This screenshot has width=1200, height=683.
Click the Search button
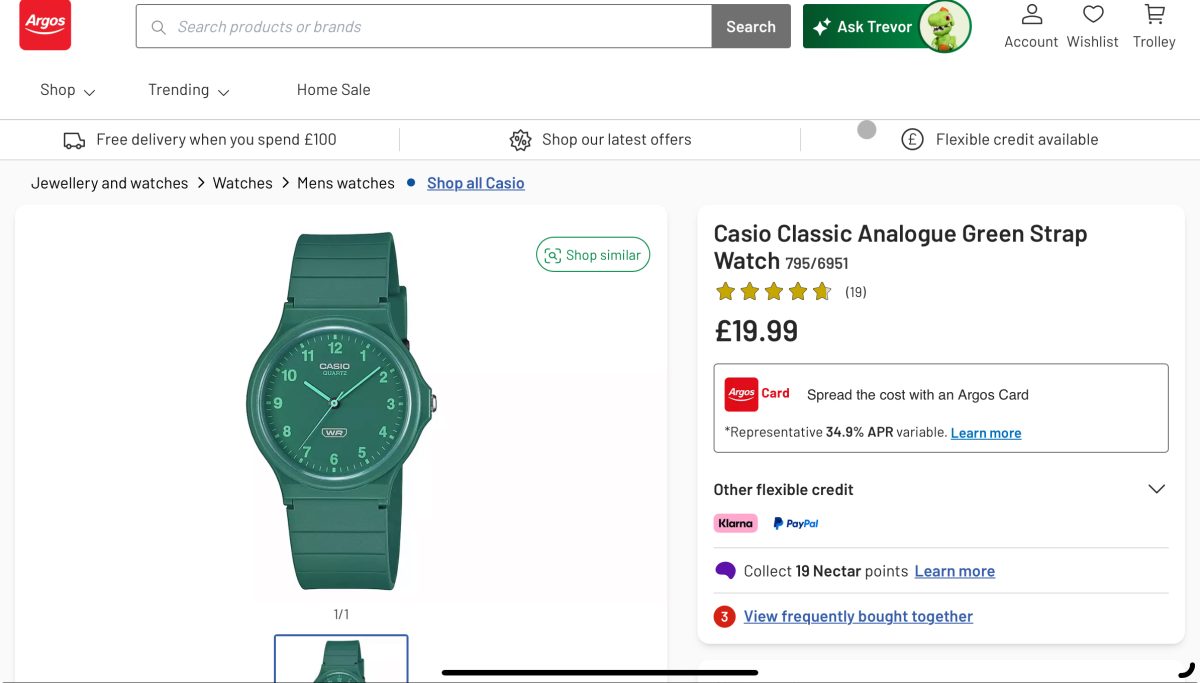(x=751, y=27)
